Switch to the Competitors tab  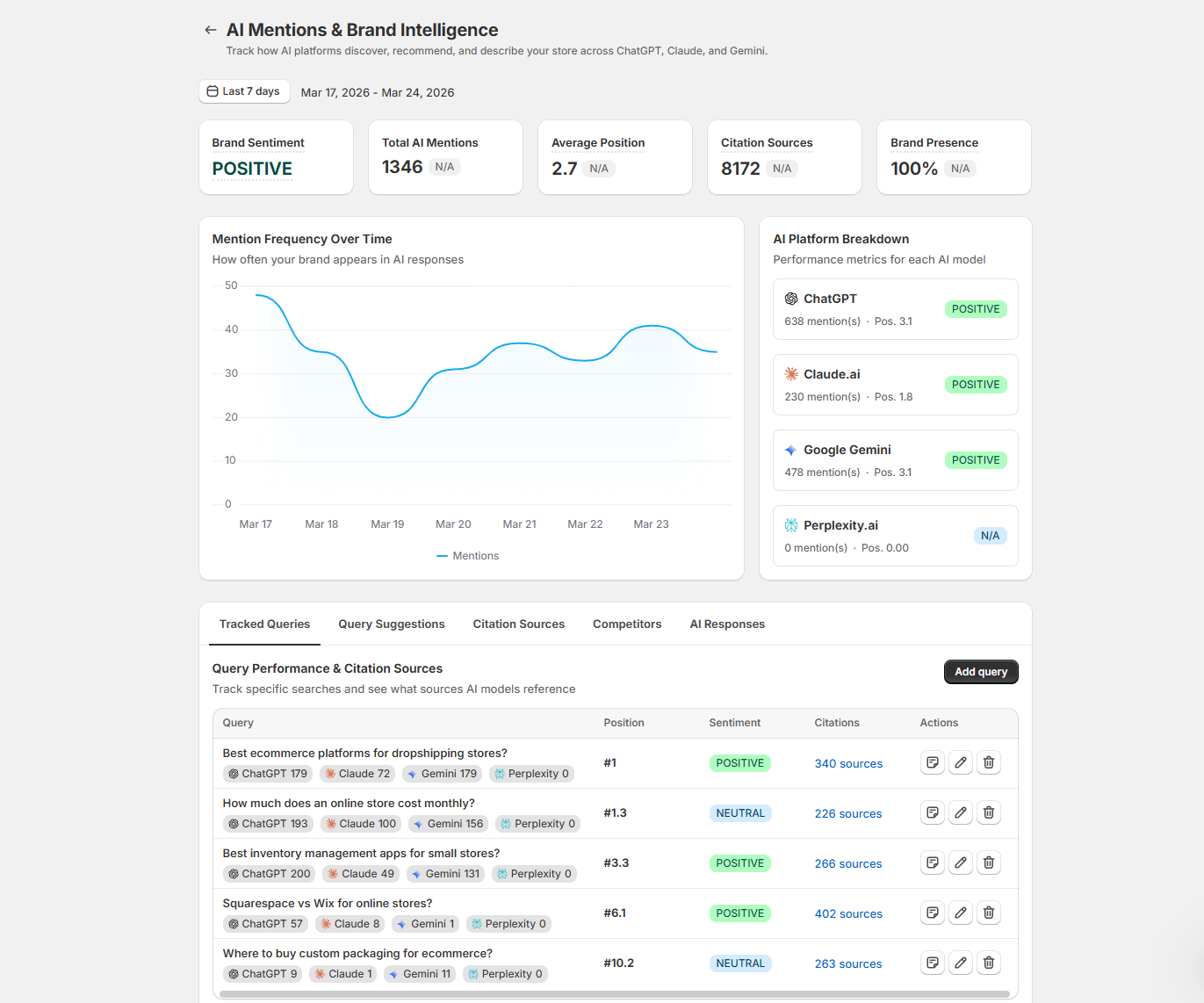pyautogui.click(x=627, y=624)
